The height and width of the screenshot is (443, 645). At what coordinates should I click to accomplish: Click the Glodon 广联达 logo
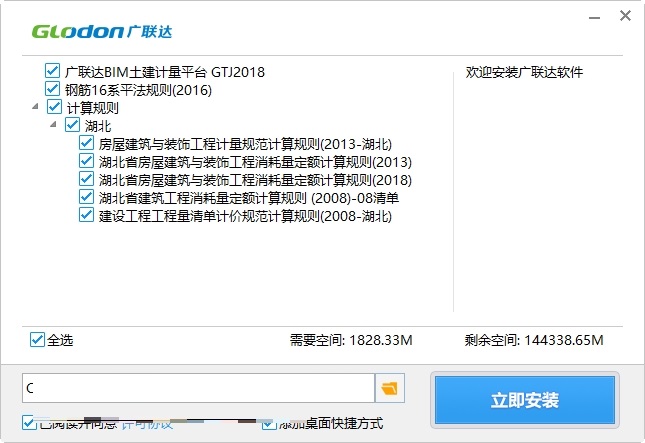point(102,31)
